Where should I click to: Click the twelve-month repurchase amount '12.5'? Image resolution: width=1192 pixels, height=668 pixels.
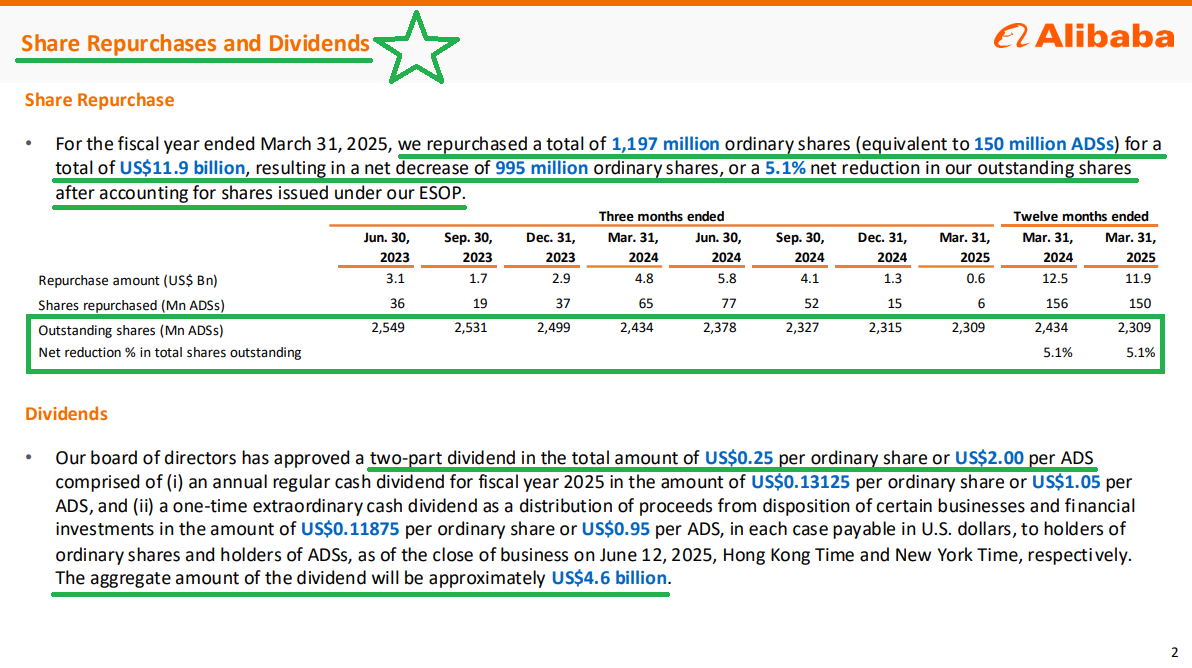point(1054,278)
